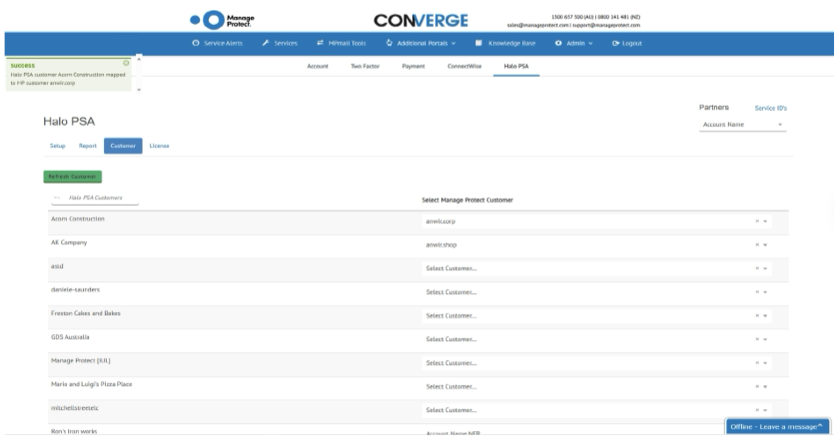Click the GDS Australia customer name
This screenshot has width=839, height=448.
coord(70,337)
